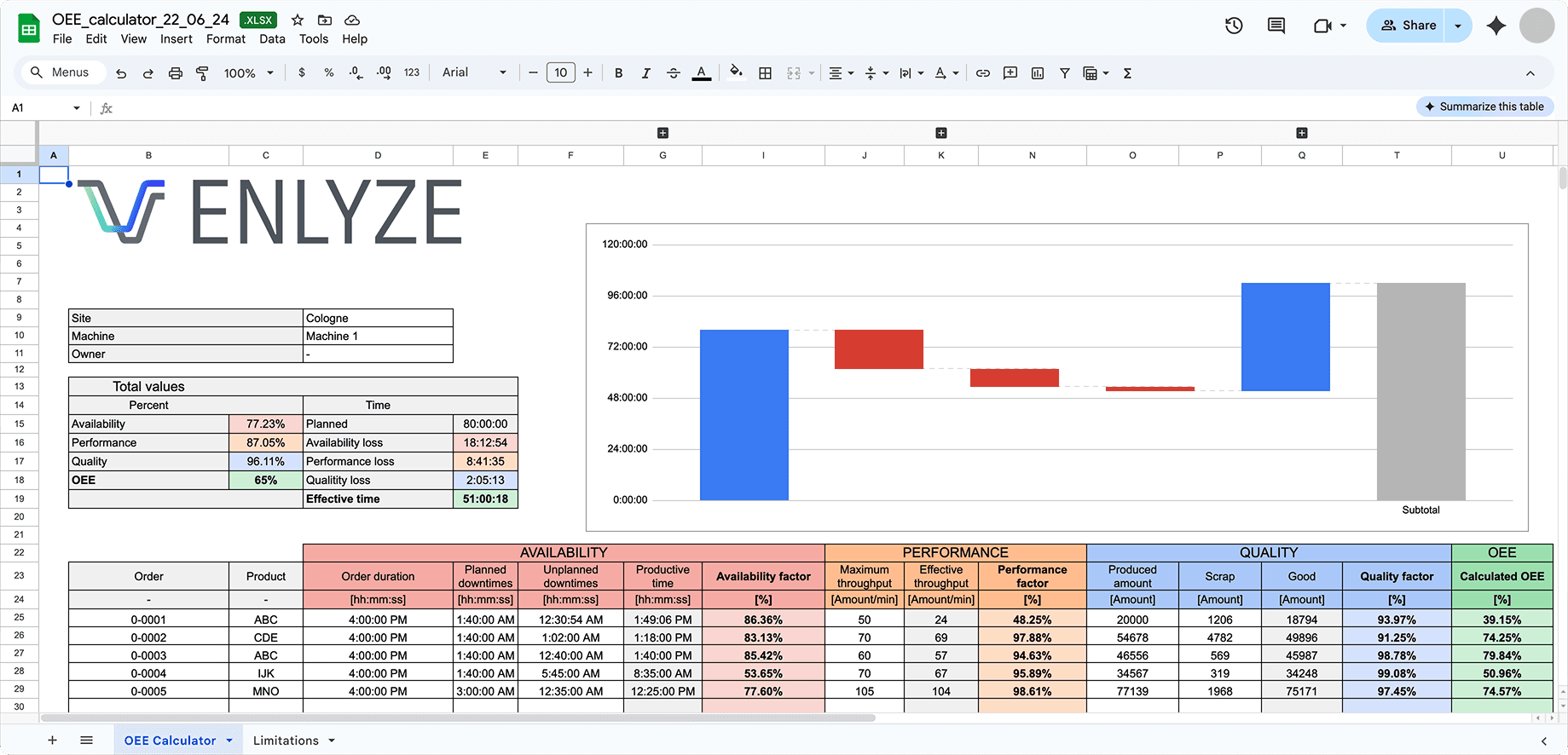
Task: Decrease decimal places
Action: (356, 73)
